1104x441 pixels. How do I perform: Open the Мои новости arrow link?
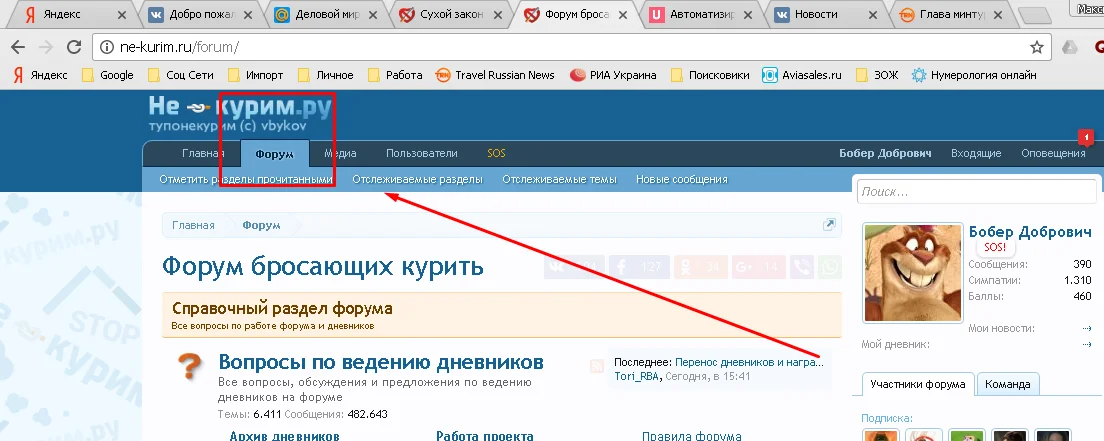1087,328
